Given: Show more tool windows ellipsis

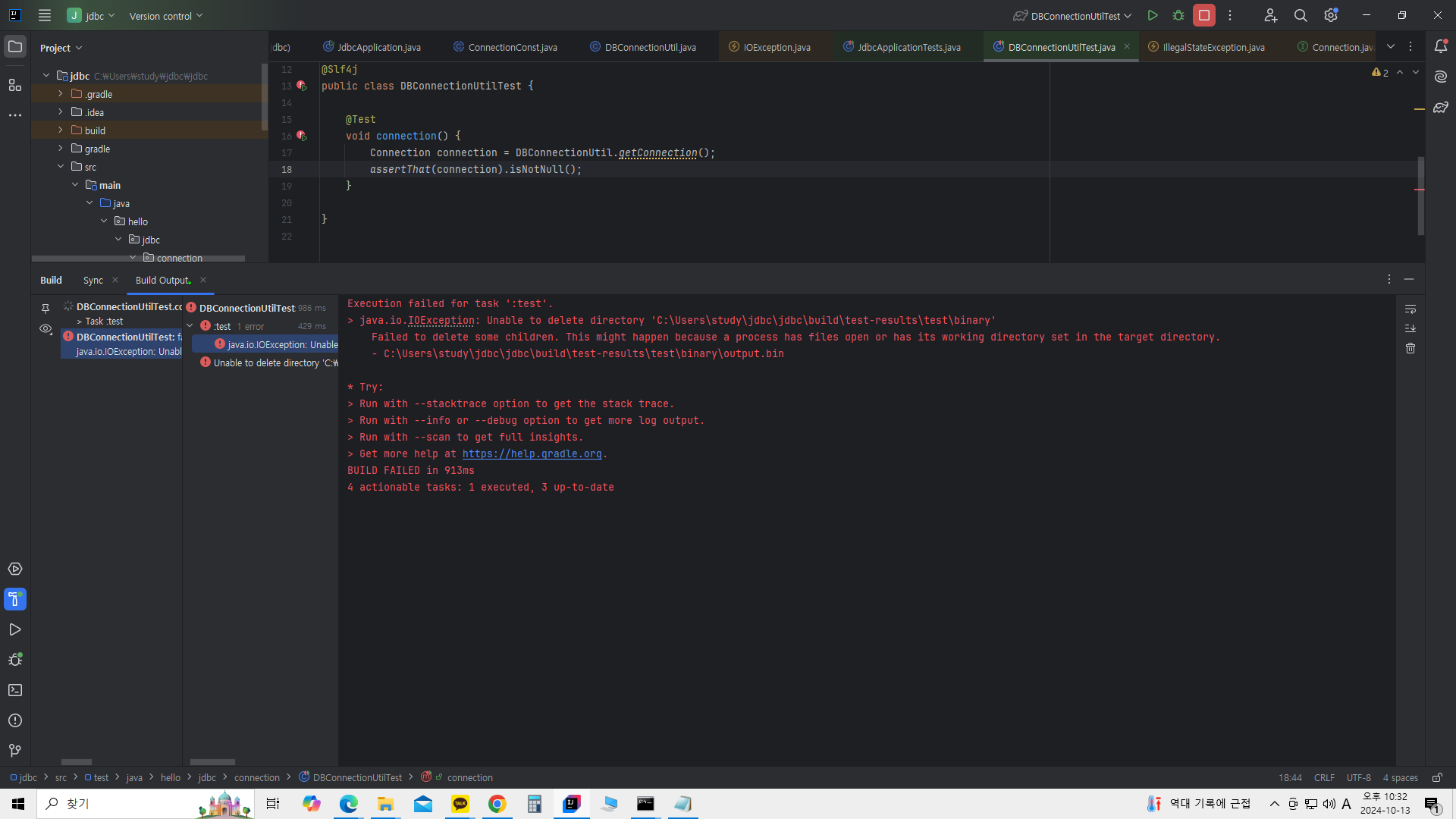Looking at the screenshot, I should [x=15, y=115].
